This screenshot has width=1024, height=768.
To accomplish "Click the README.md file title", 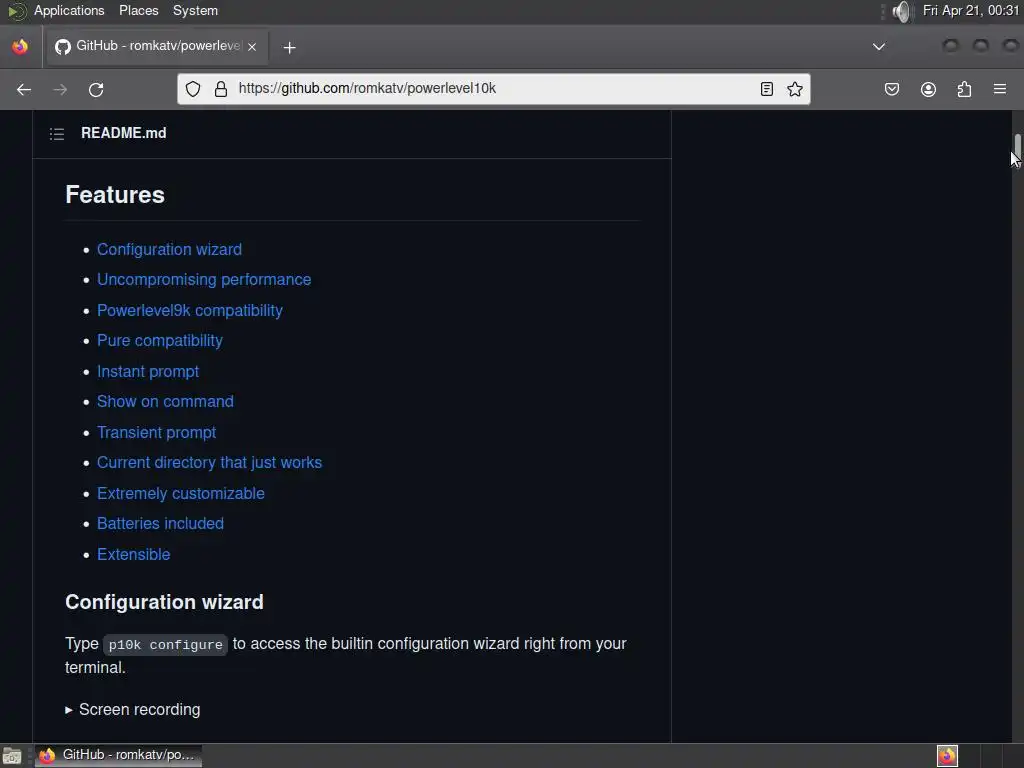I will tap(123, 133).
